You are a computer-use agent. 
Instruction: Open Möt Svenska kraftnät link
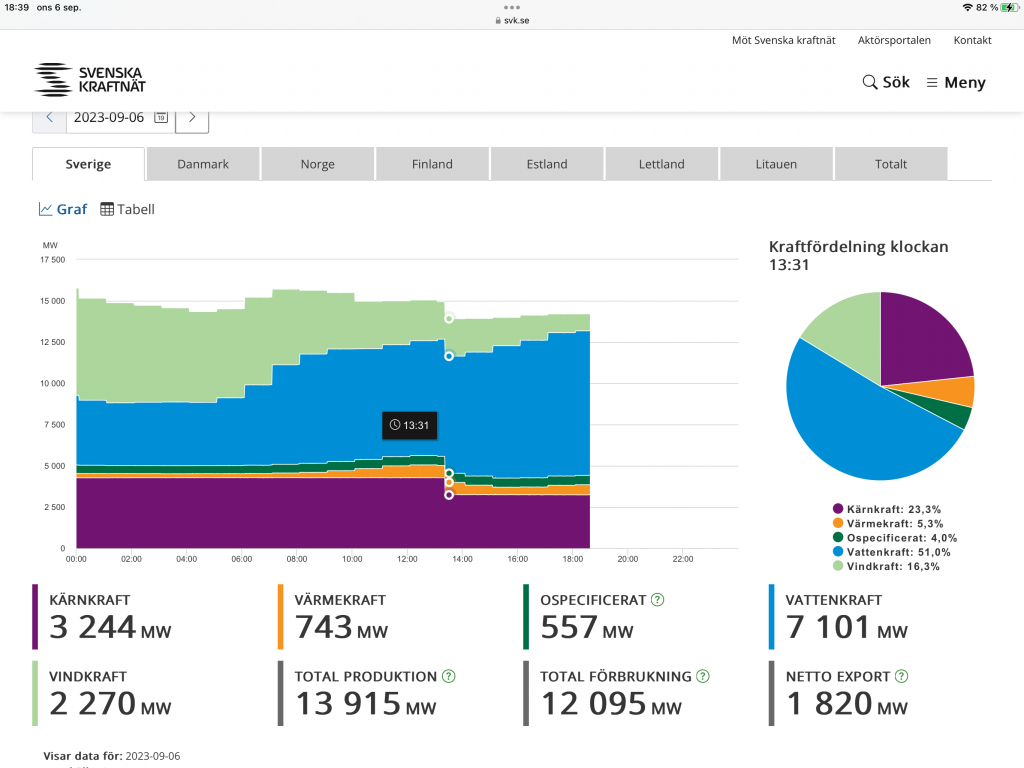tap(784, 40)
